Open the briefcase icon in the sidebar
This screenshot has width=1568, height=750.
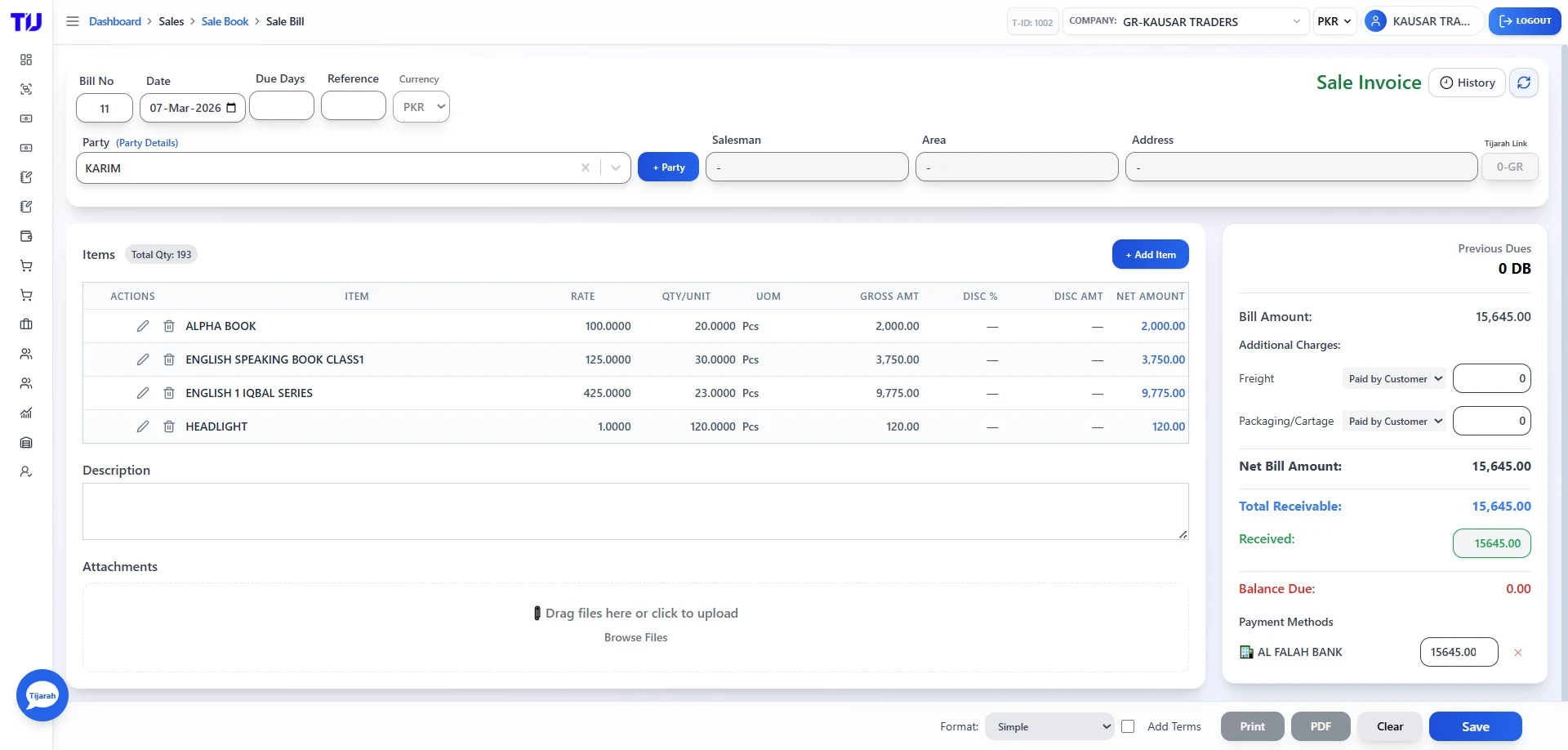pyautogui.click(x=26, y=324)
